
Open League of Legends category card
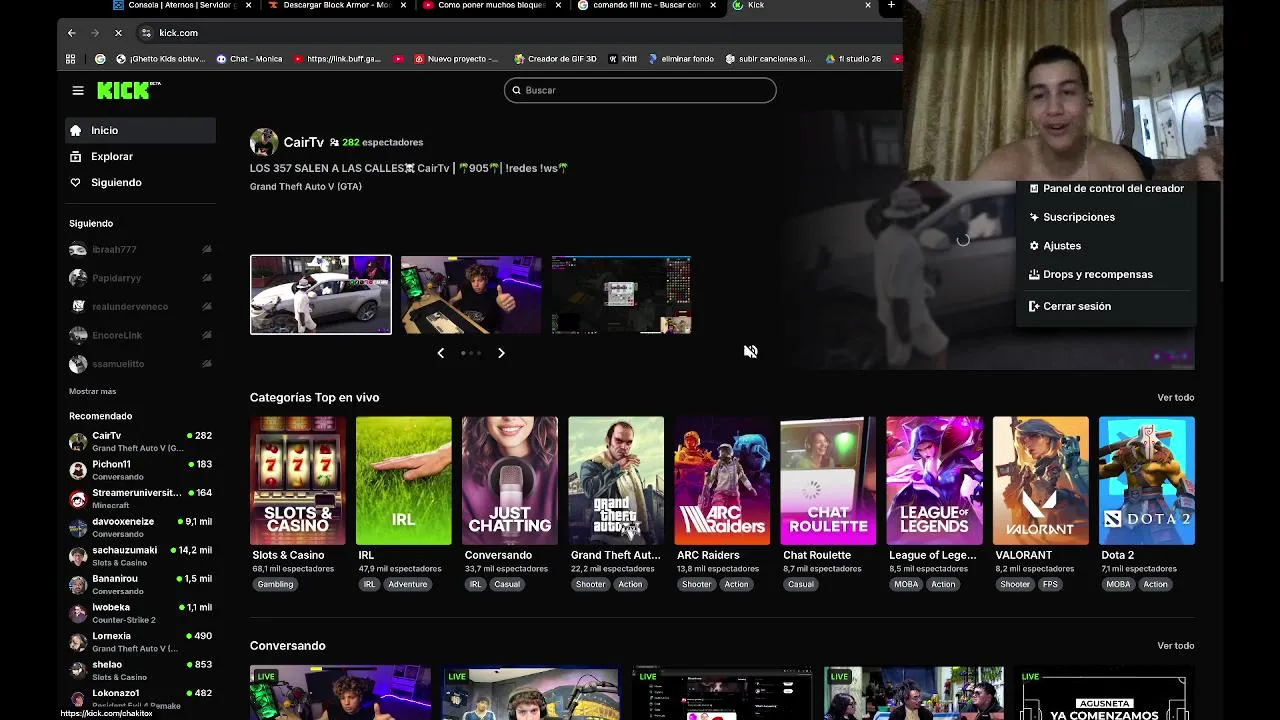coord(934,481)
